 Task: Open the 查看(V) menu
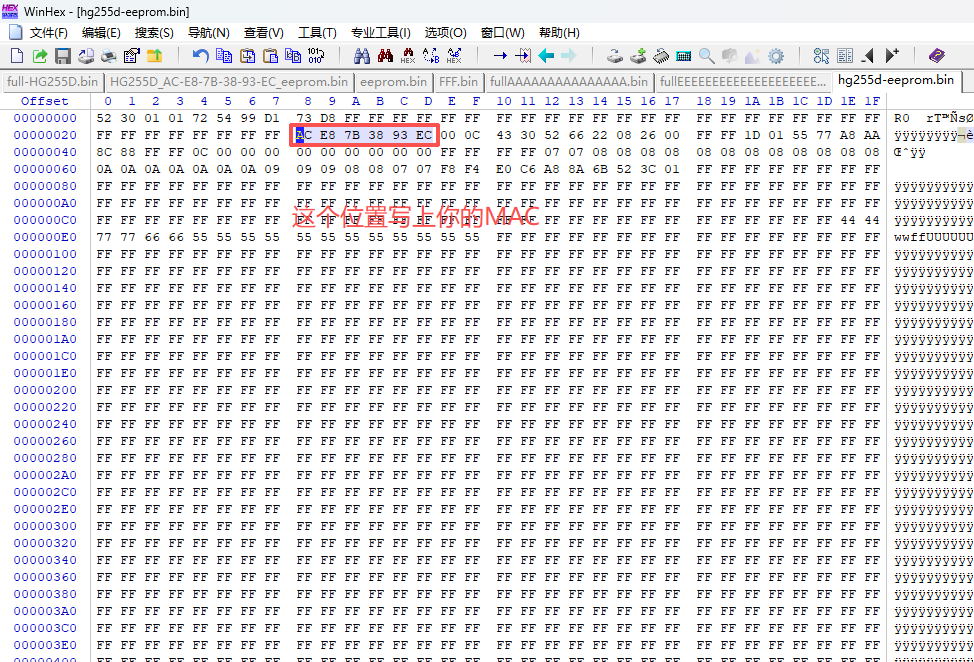tap(263, 33)
